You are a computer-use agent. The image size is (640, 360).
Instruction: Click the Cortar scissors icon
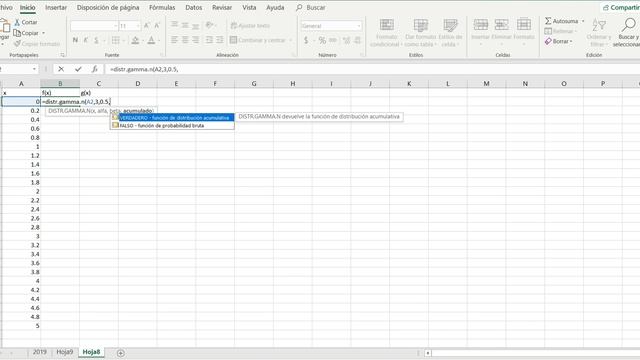17,22
